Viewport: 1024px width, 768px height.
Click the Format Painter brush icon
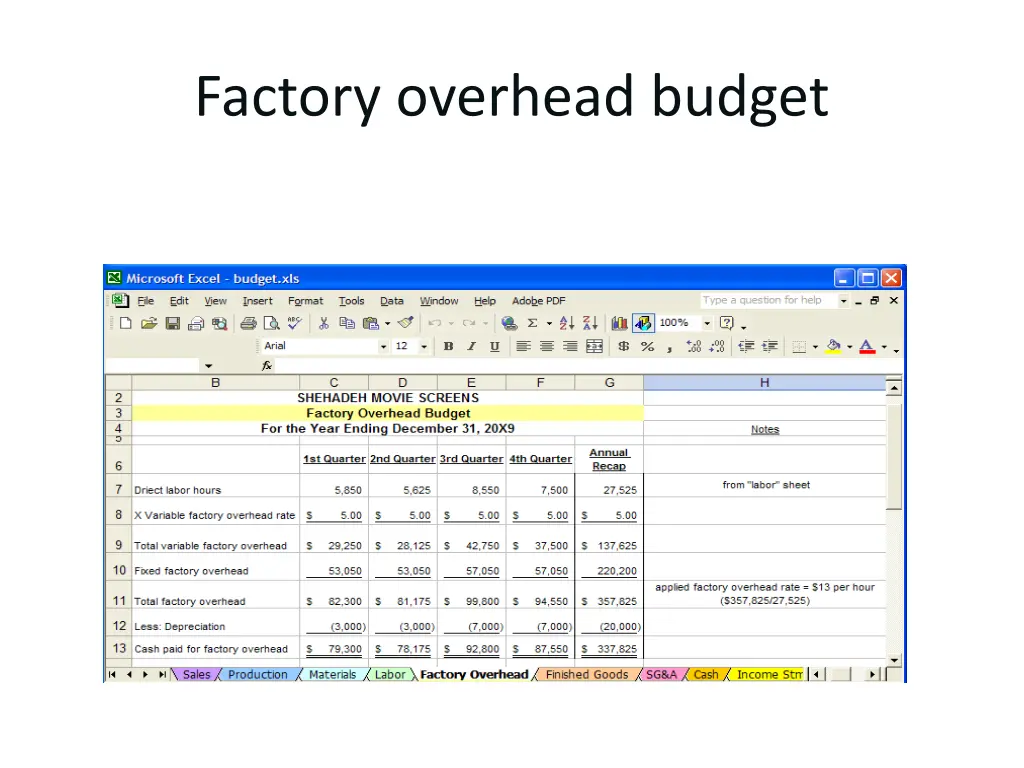click(405, 323)
